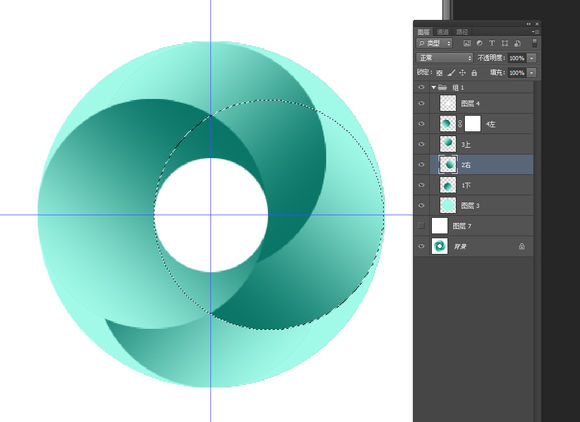Screen dimensions: 580x422
Task: Switch to the 通道 tab
Action: 443,32
